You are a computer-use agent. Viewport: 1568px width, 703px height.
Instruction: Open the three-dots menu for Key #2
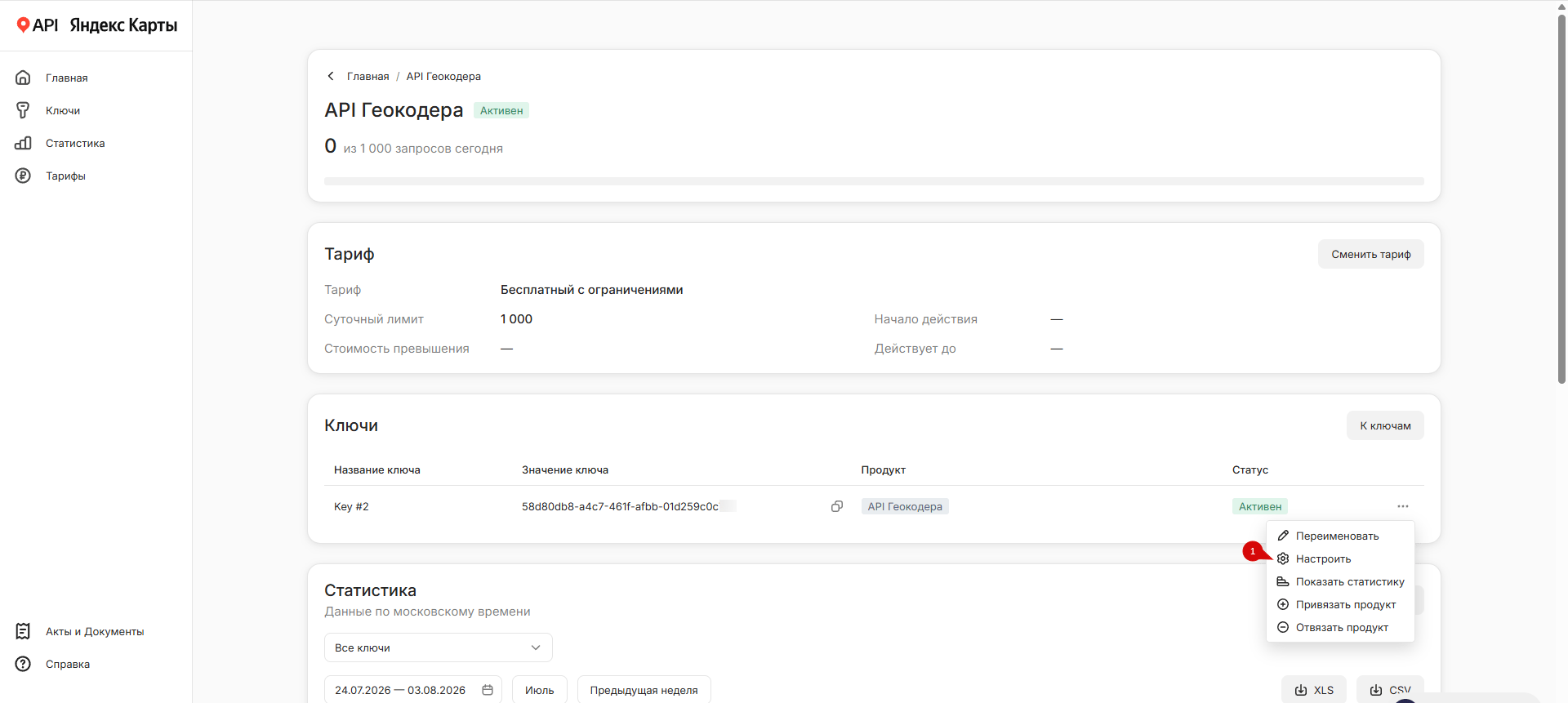coord(1403,506)
